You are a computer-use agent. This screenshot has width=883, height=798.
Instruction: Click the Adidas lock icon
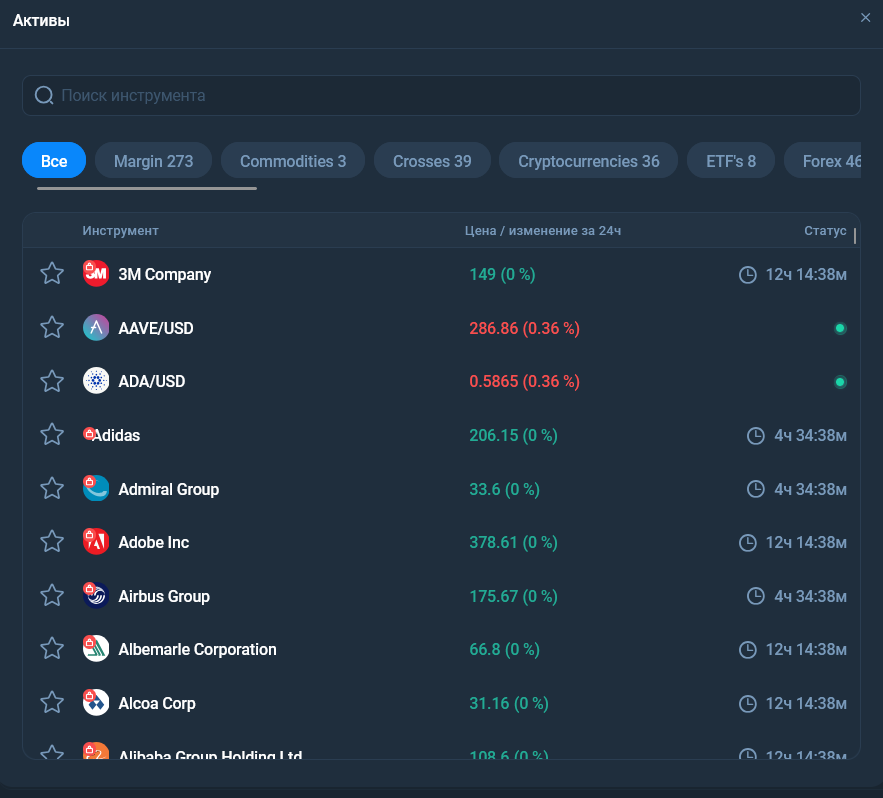pyautogui.click(x=89, y=433)
